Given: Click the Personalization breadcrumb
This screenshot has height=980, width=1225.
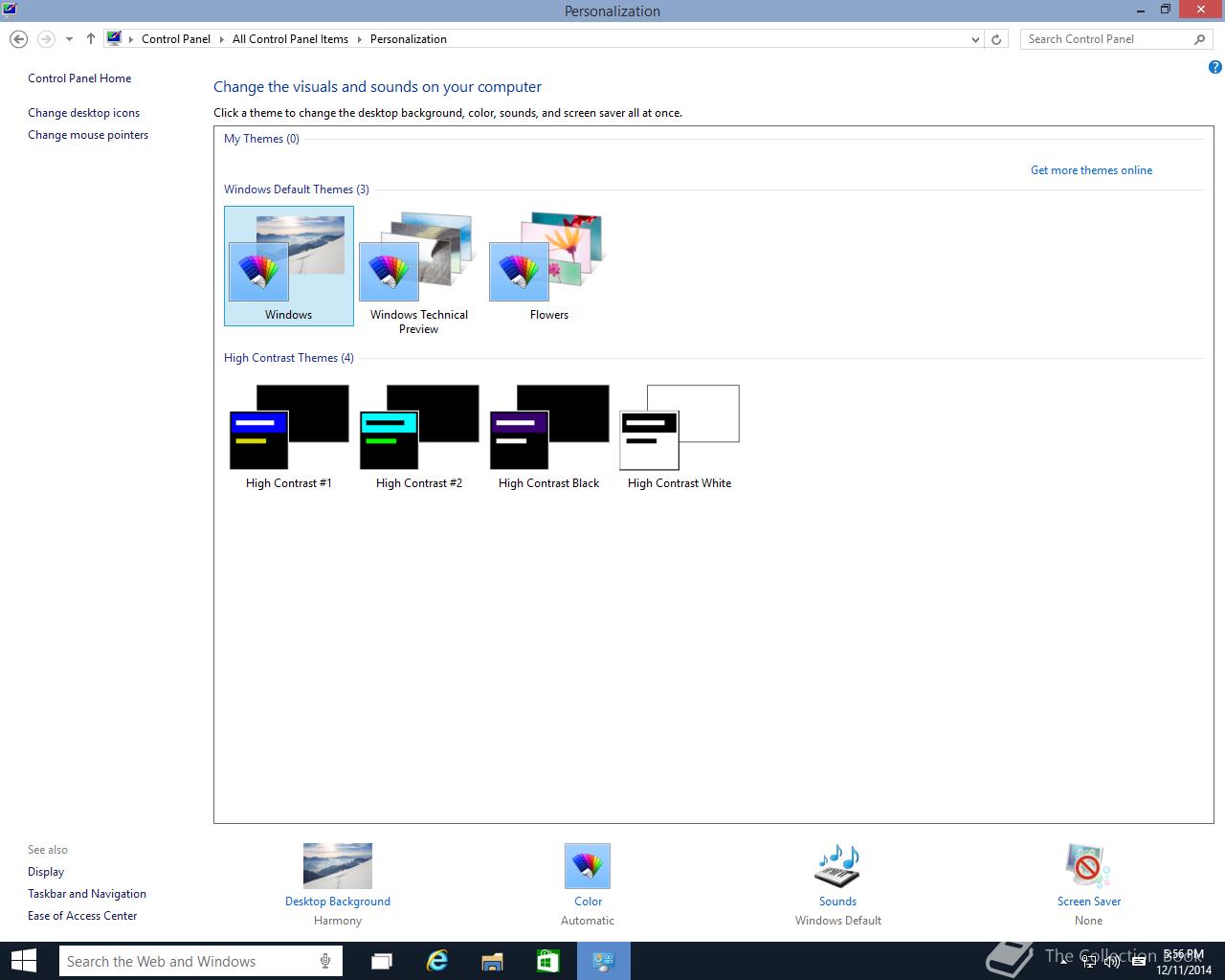Looking at the screenshot, I should pyautogui.click(x=409, y=39).
